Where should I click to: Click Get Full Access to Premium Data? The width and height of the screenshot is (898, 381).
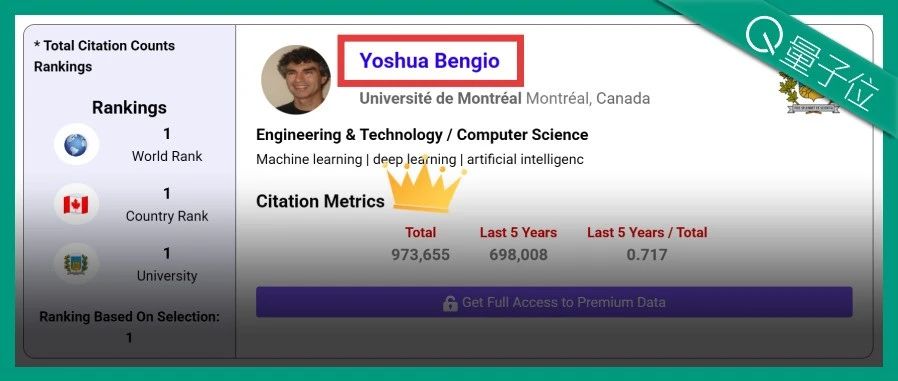pos(554,302)
